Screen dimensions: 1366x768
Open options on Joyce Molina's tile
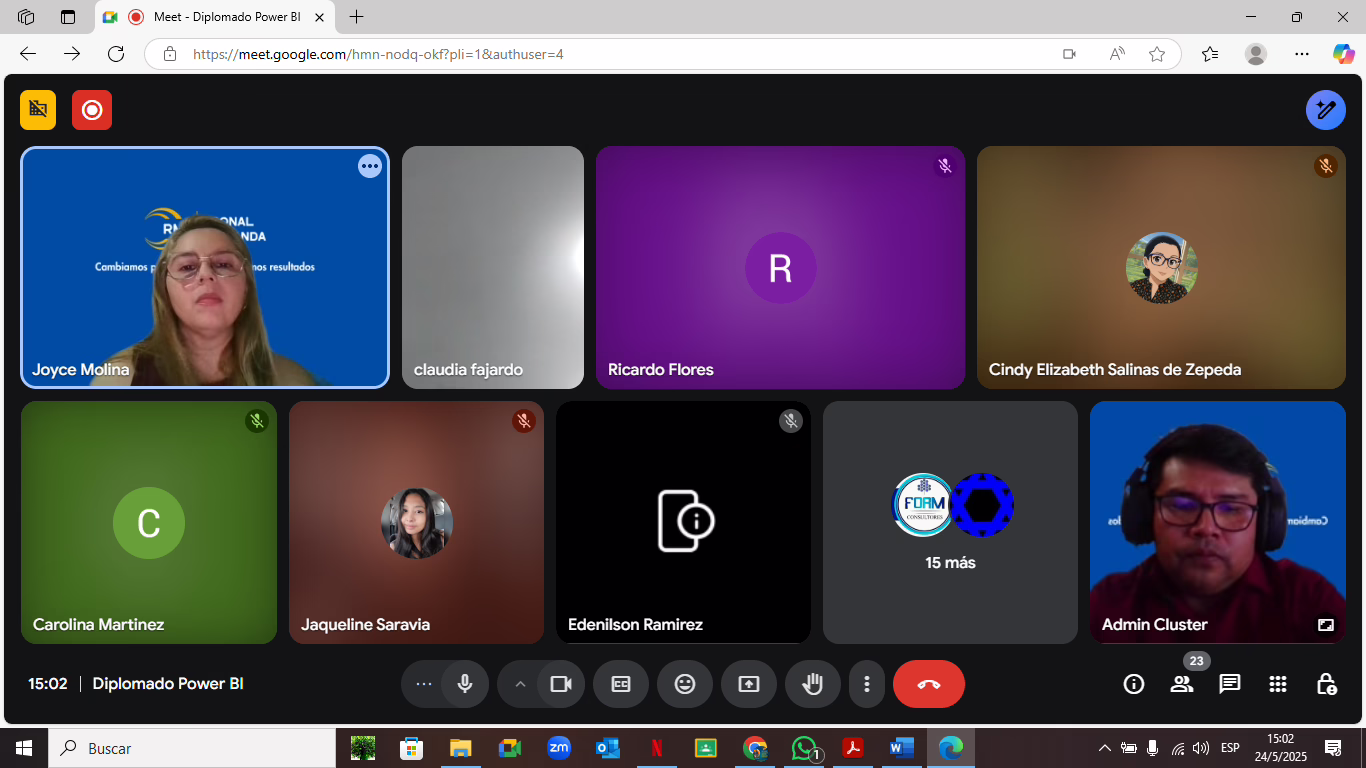click(370, 167)
